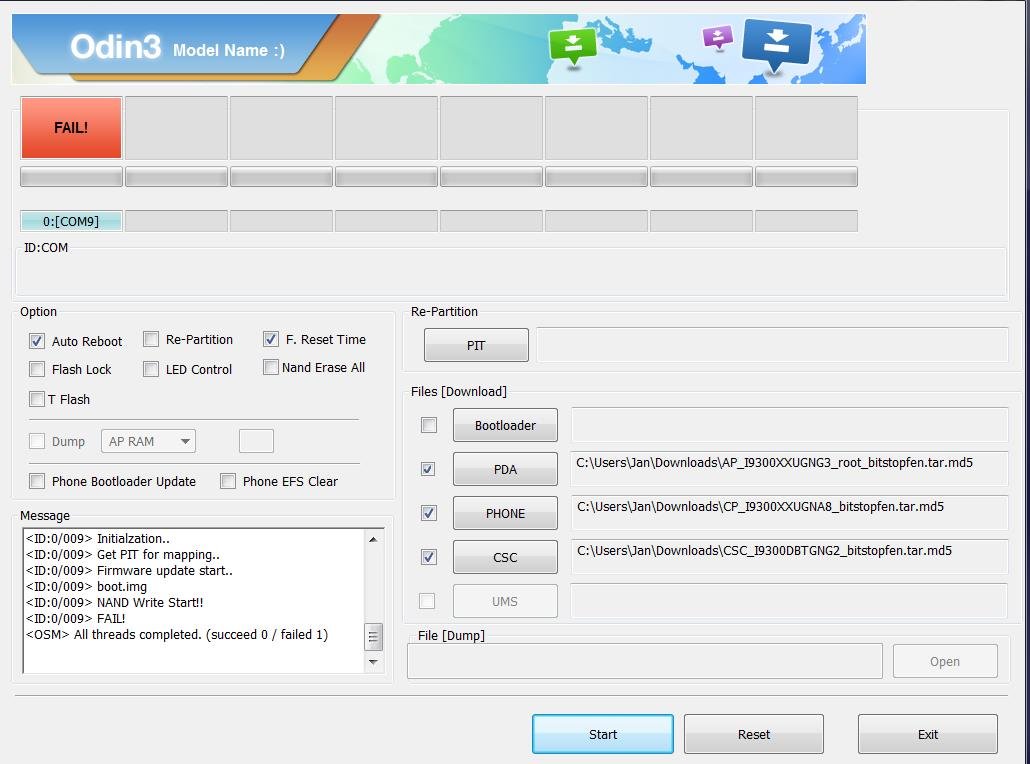This screenshot has height=764, width=1030.
Task: Click the 'NAND Write Start!!' log line
Action: point(114,602)
